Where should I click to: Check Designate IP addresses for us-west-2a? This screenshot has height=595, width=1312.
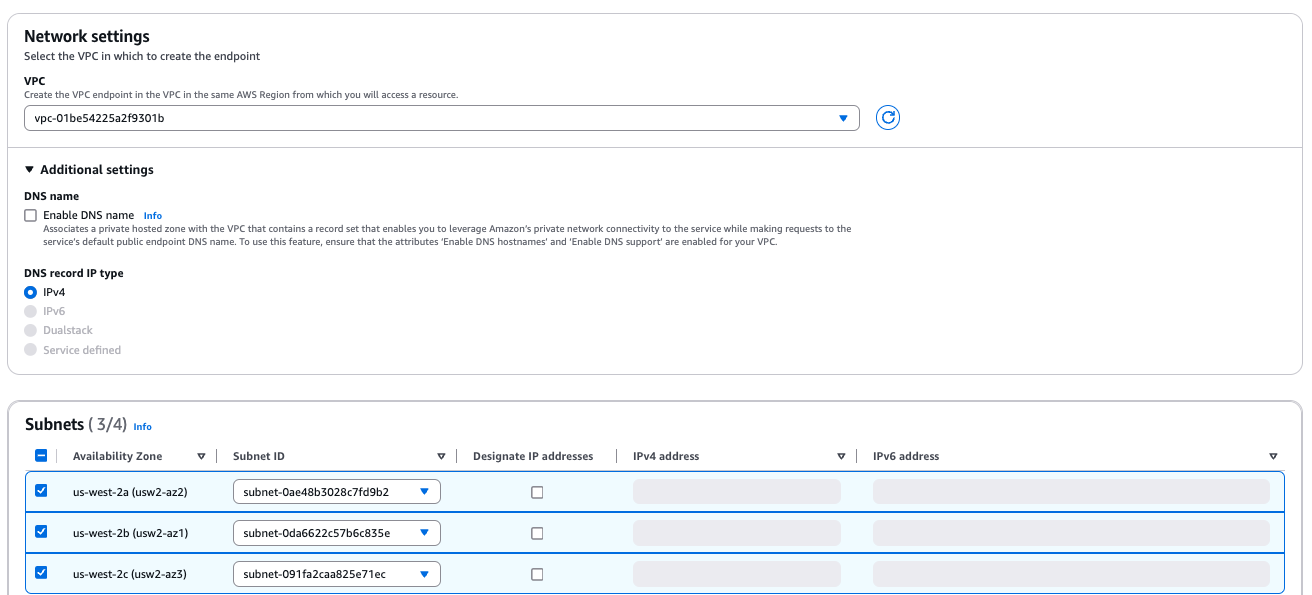coord(537,491)
